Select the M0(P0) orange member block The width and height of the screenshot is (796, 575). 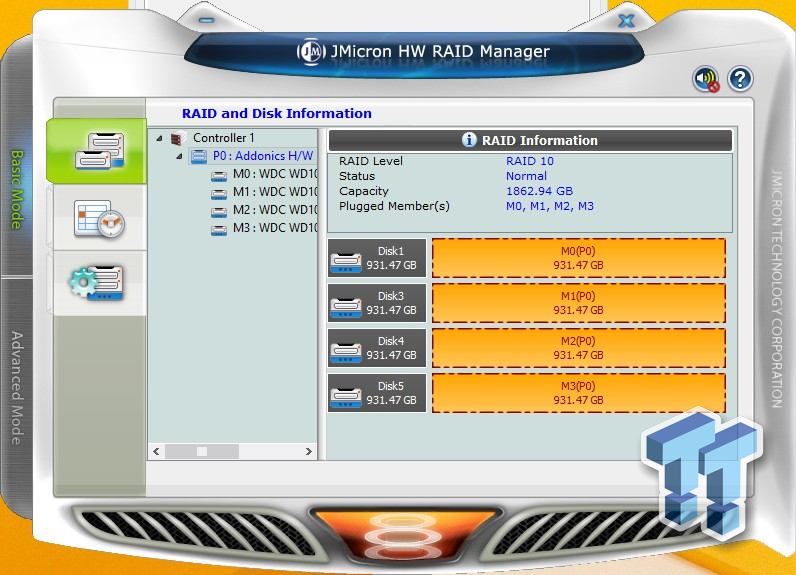578,259
